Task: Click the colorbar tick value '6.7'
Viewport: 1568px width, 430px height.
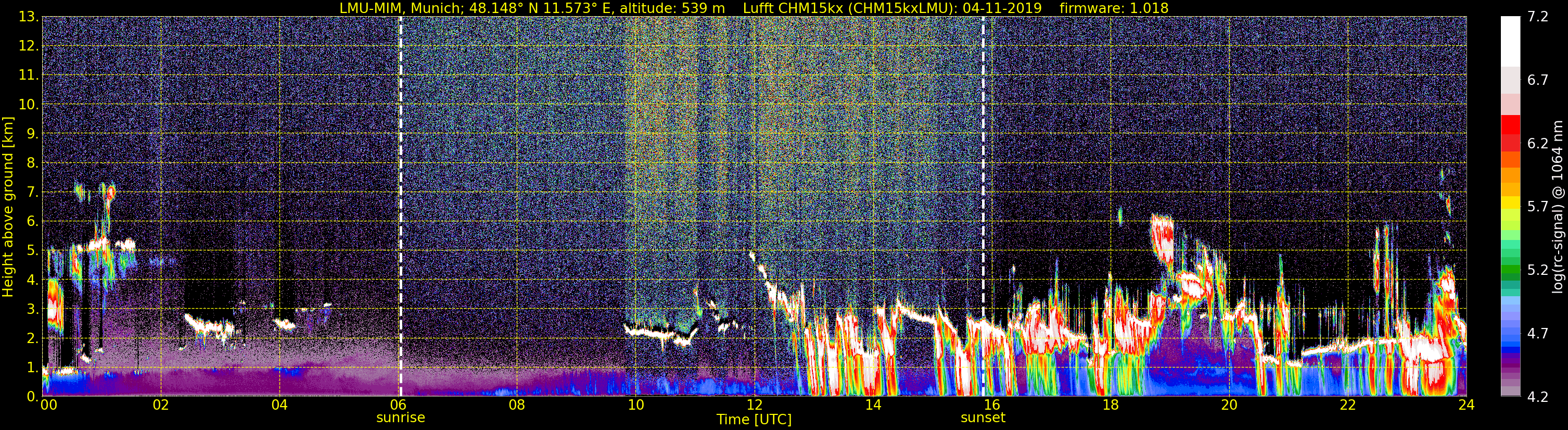Action: coord(1538,80)
